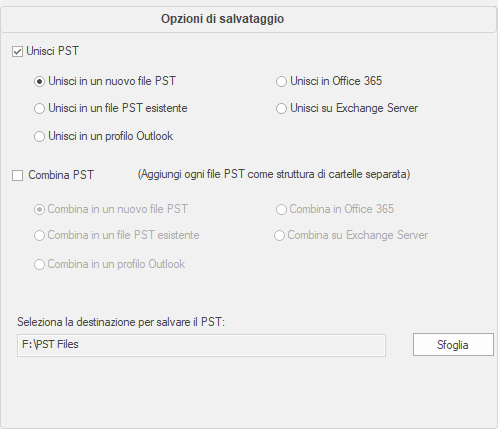This screenshot has width=498, height=429.
Task: Click the Sfoglia browse button
Action: coord(453,345)
